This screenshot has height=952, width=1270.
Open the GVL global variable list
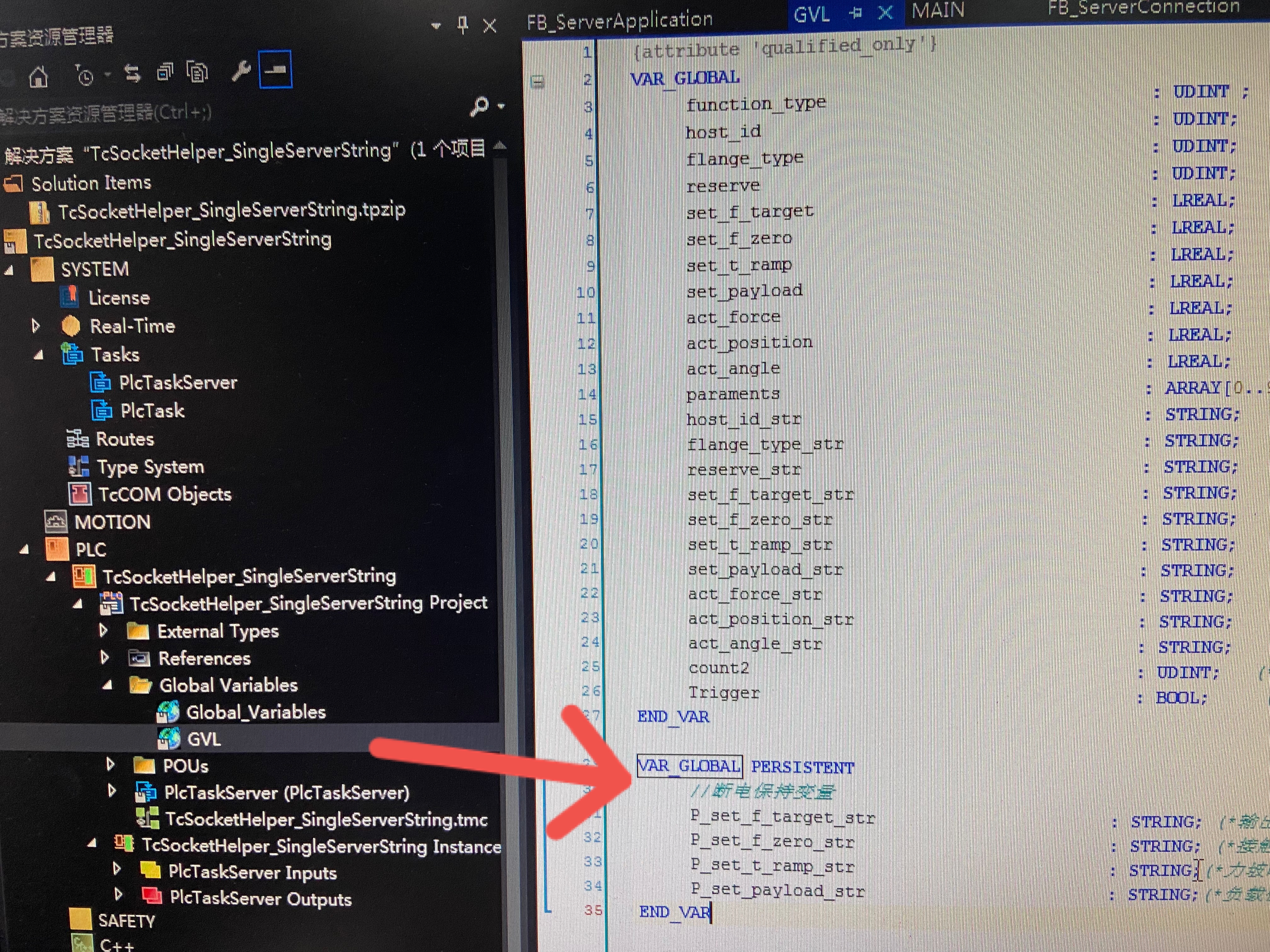204,739
